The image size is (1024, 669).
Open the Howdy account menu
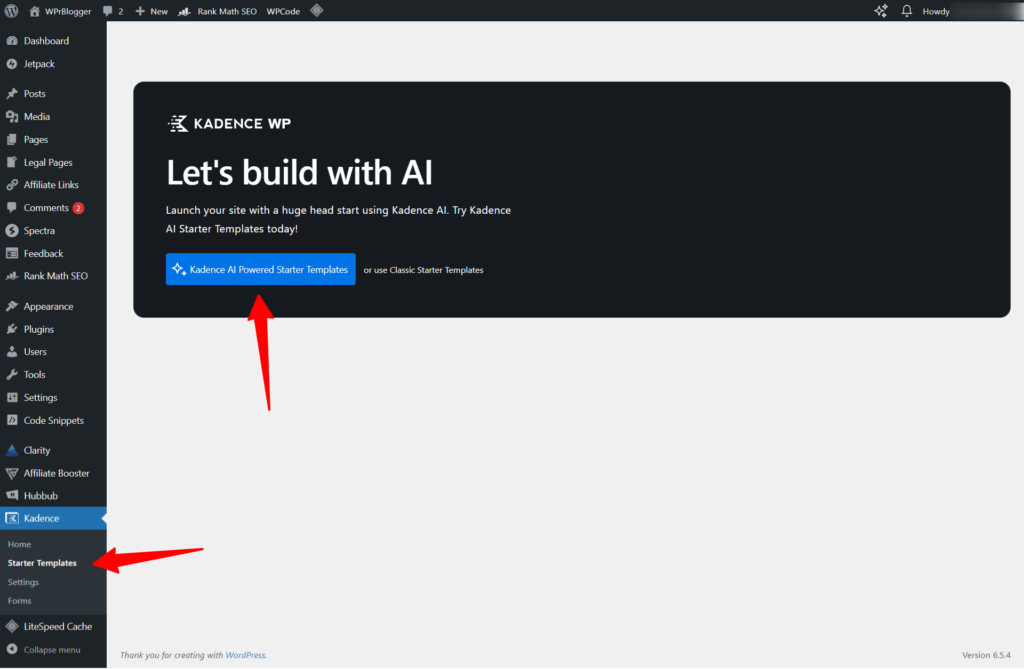pyautogui.click(x=935, y=11)
